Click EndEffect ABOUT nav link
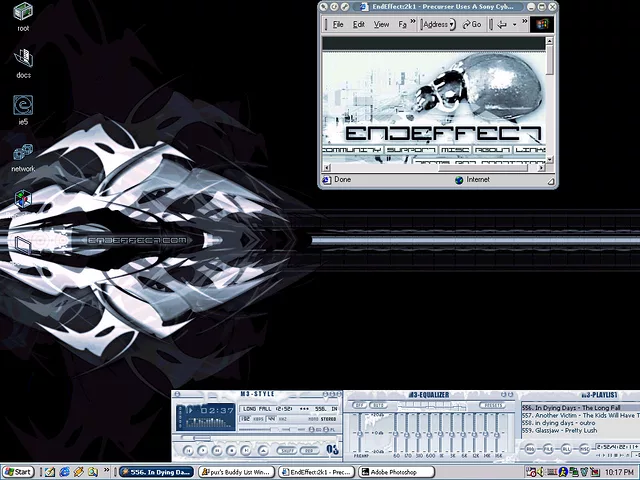This screenshot has width=640, height=480. coord(492,150)
